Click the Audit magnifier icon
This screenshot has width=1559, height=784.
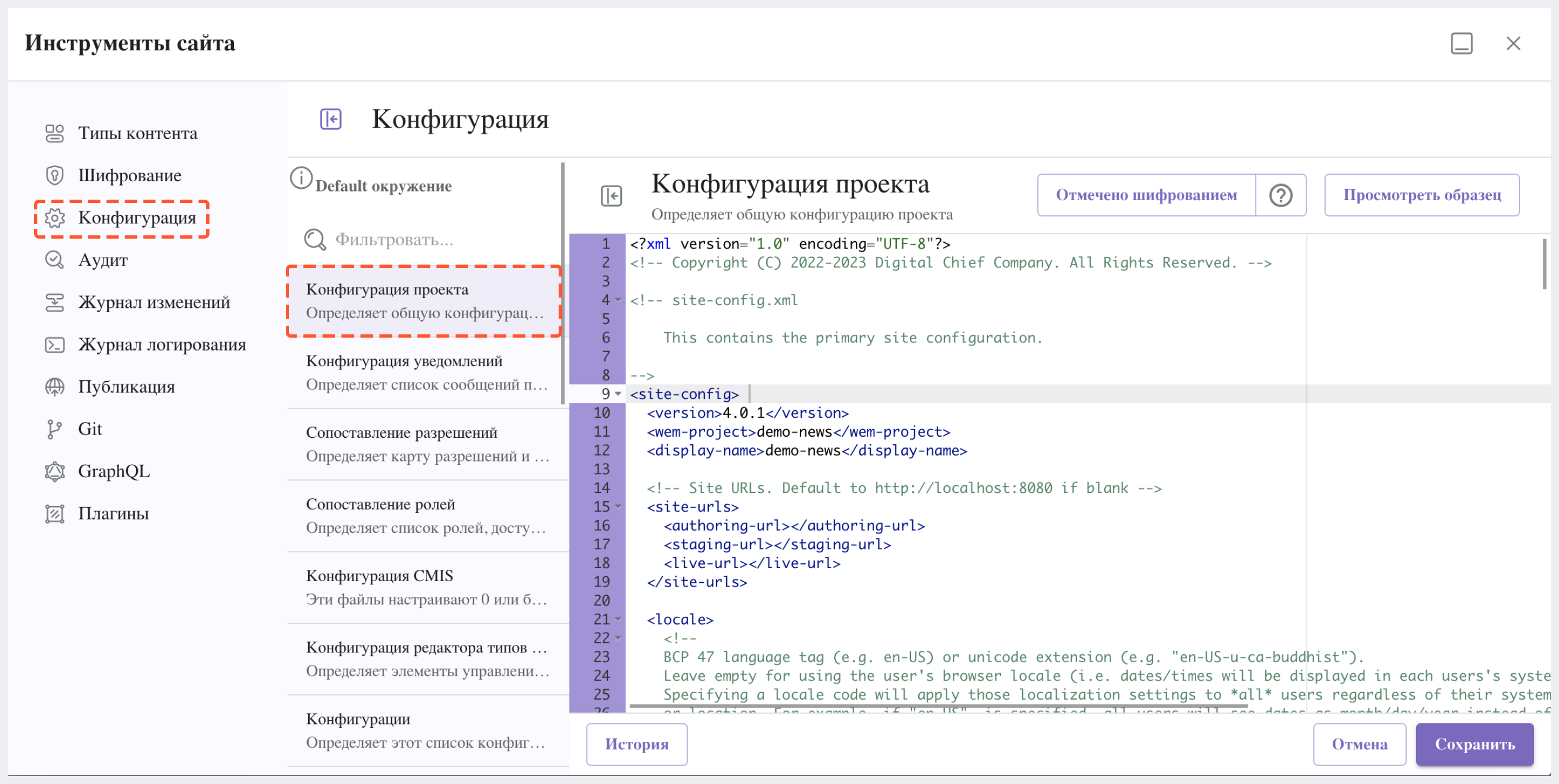55,260
